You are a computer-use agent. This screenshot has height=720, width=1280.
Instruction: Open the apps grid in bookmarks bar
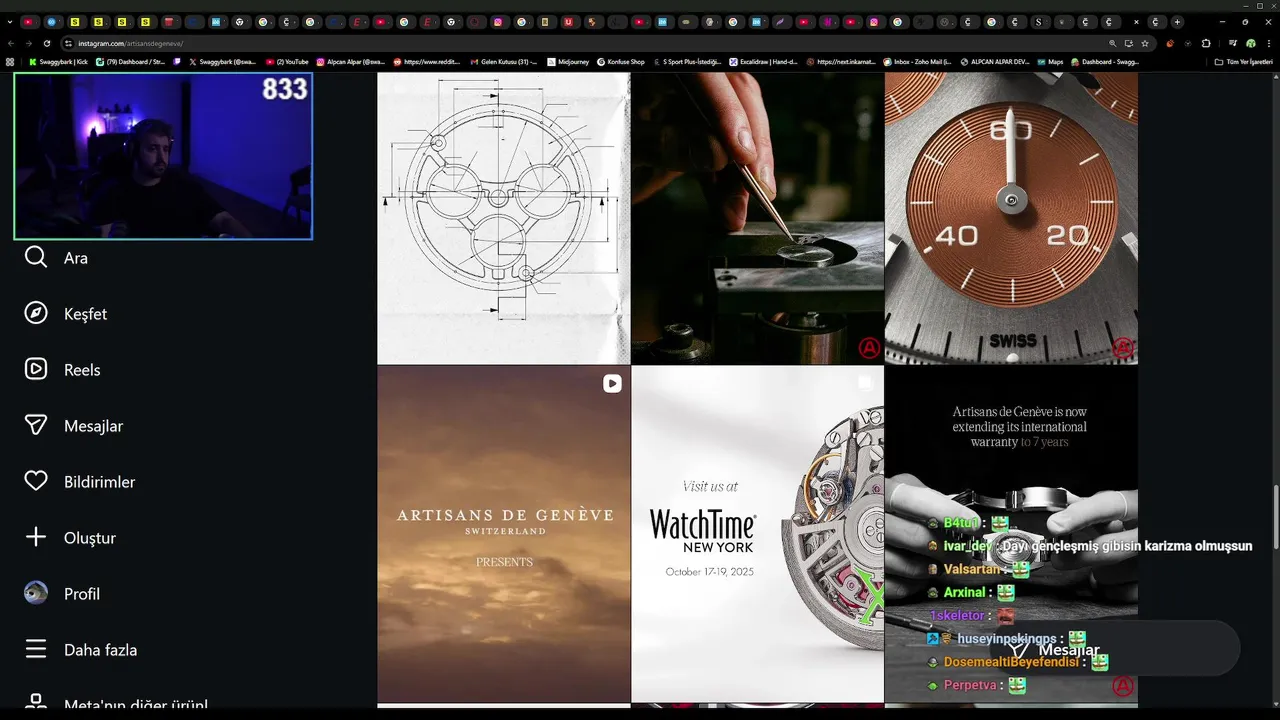10,62
